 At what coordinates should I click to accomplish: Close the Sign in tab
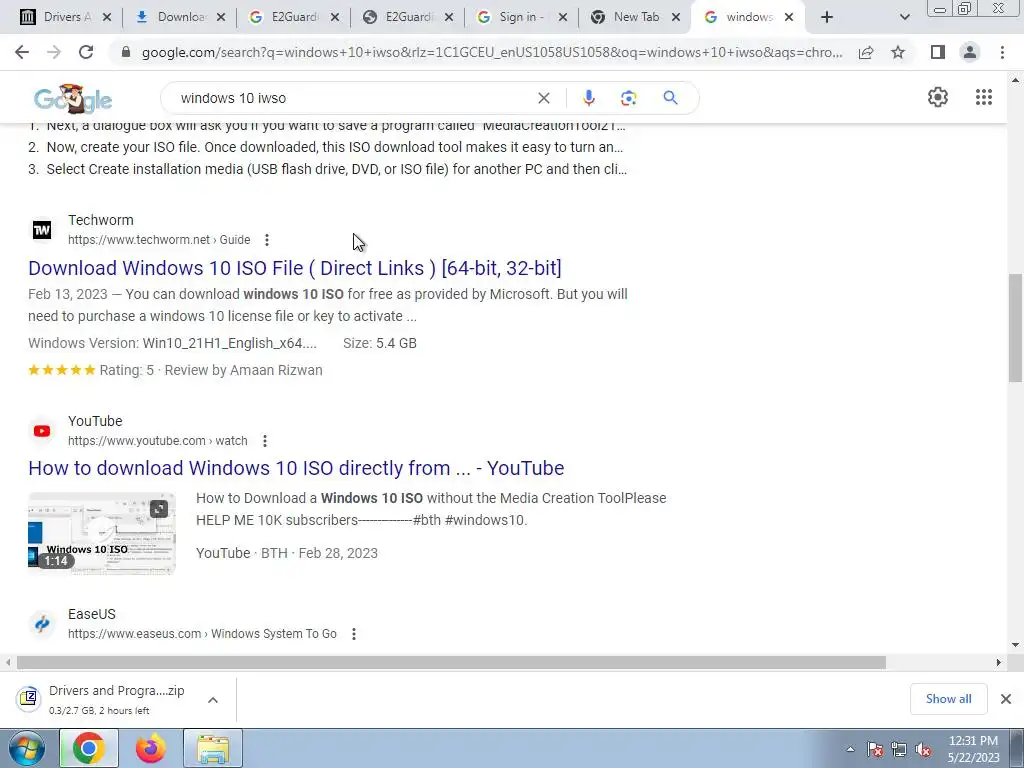(x=562, y=17)
